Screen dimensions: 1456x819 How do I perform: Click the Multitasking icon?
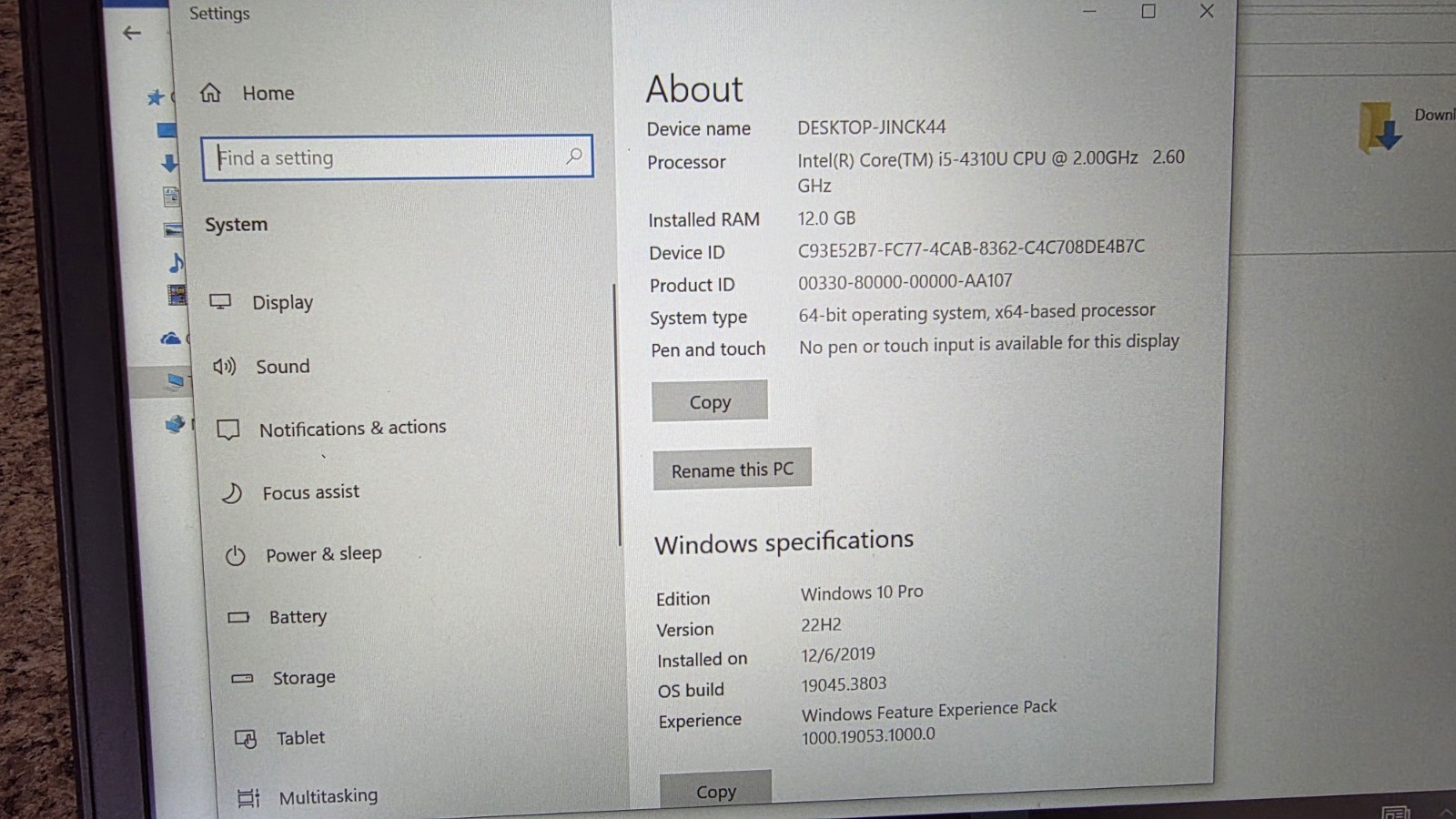(x=248, y=798)
